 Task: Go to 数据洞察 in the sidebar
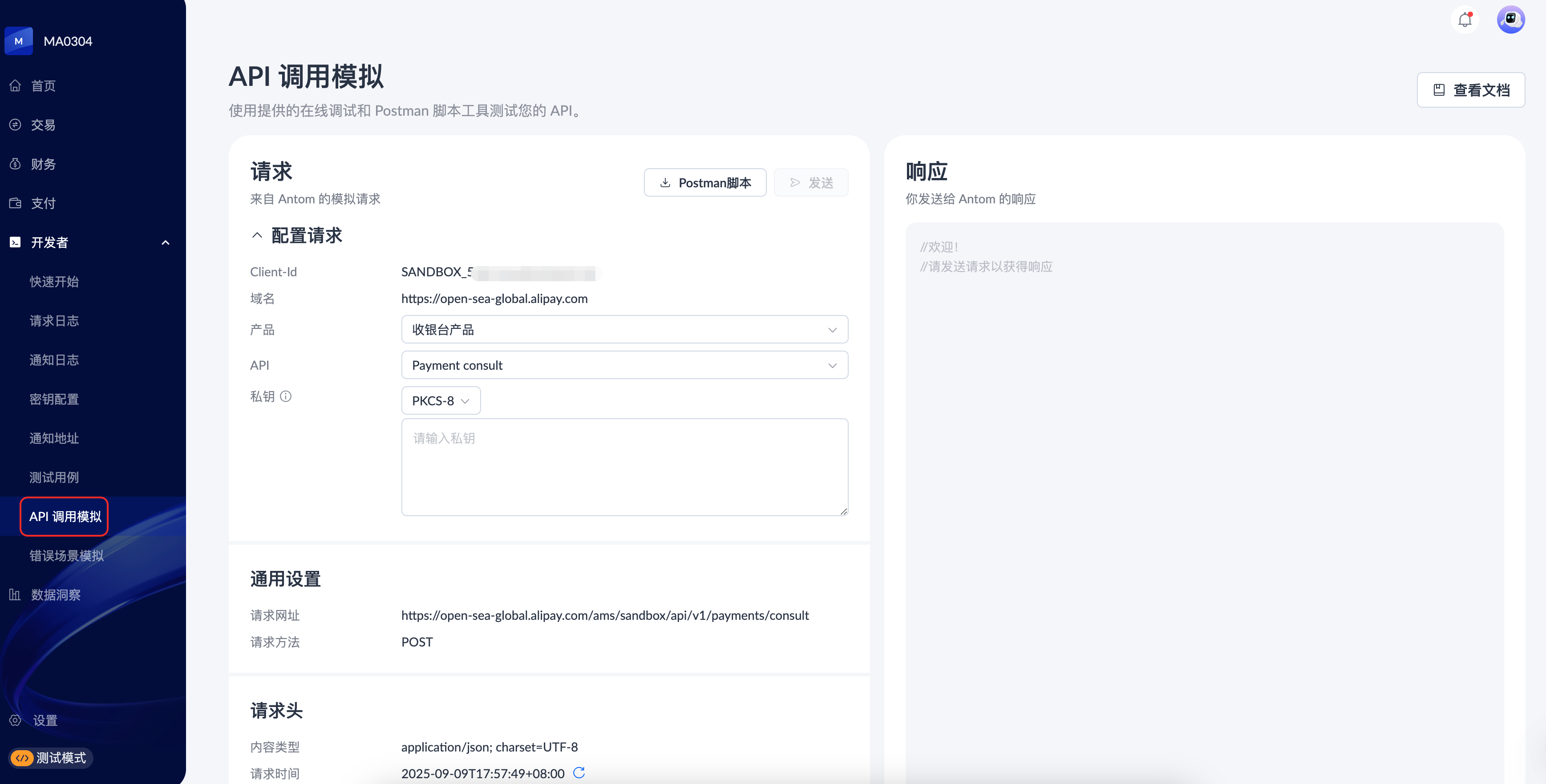[55, 594]
